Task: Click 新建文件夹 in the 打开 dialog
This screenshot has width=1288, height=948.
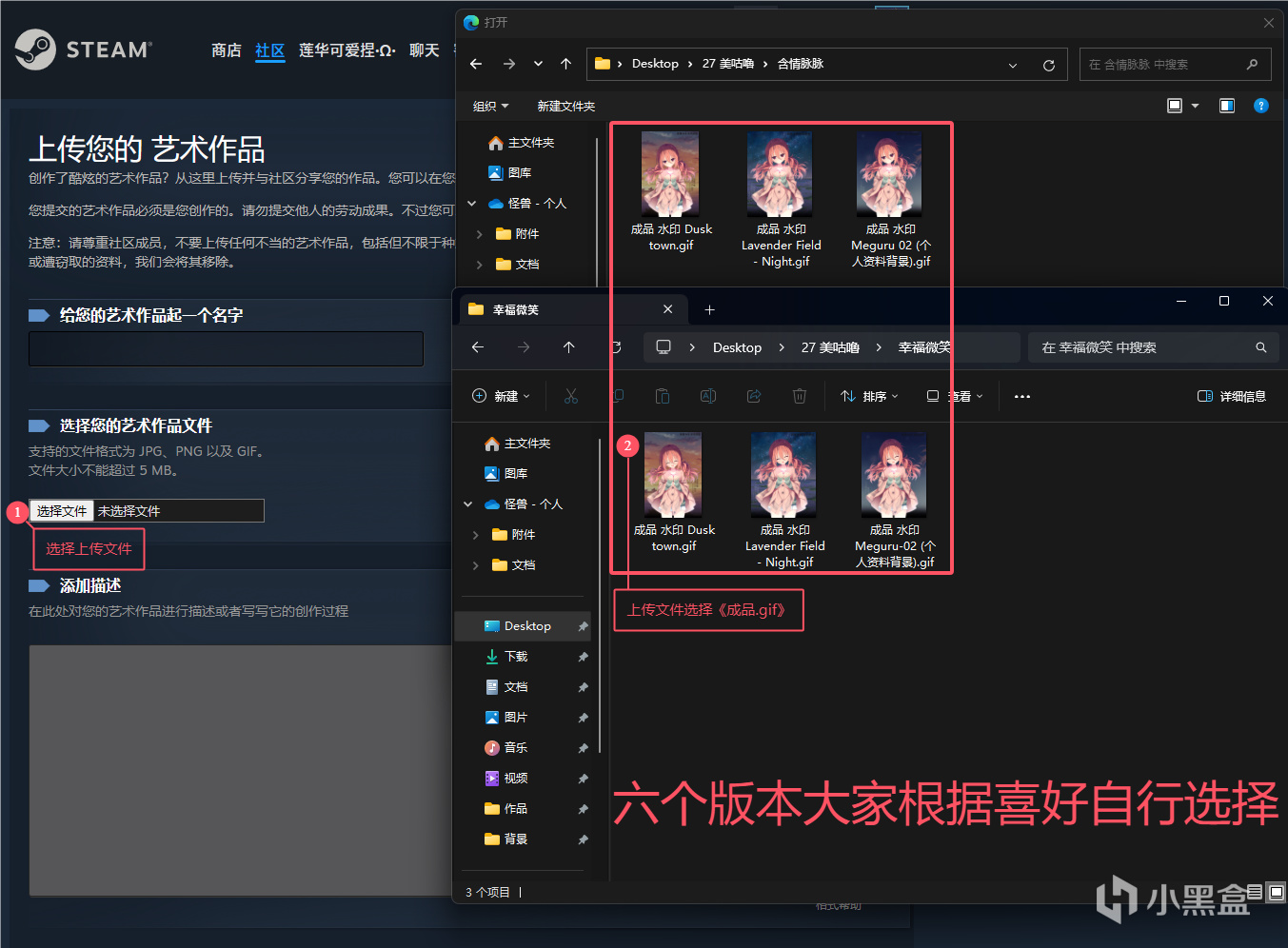Action: coord(566,106)
